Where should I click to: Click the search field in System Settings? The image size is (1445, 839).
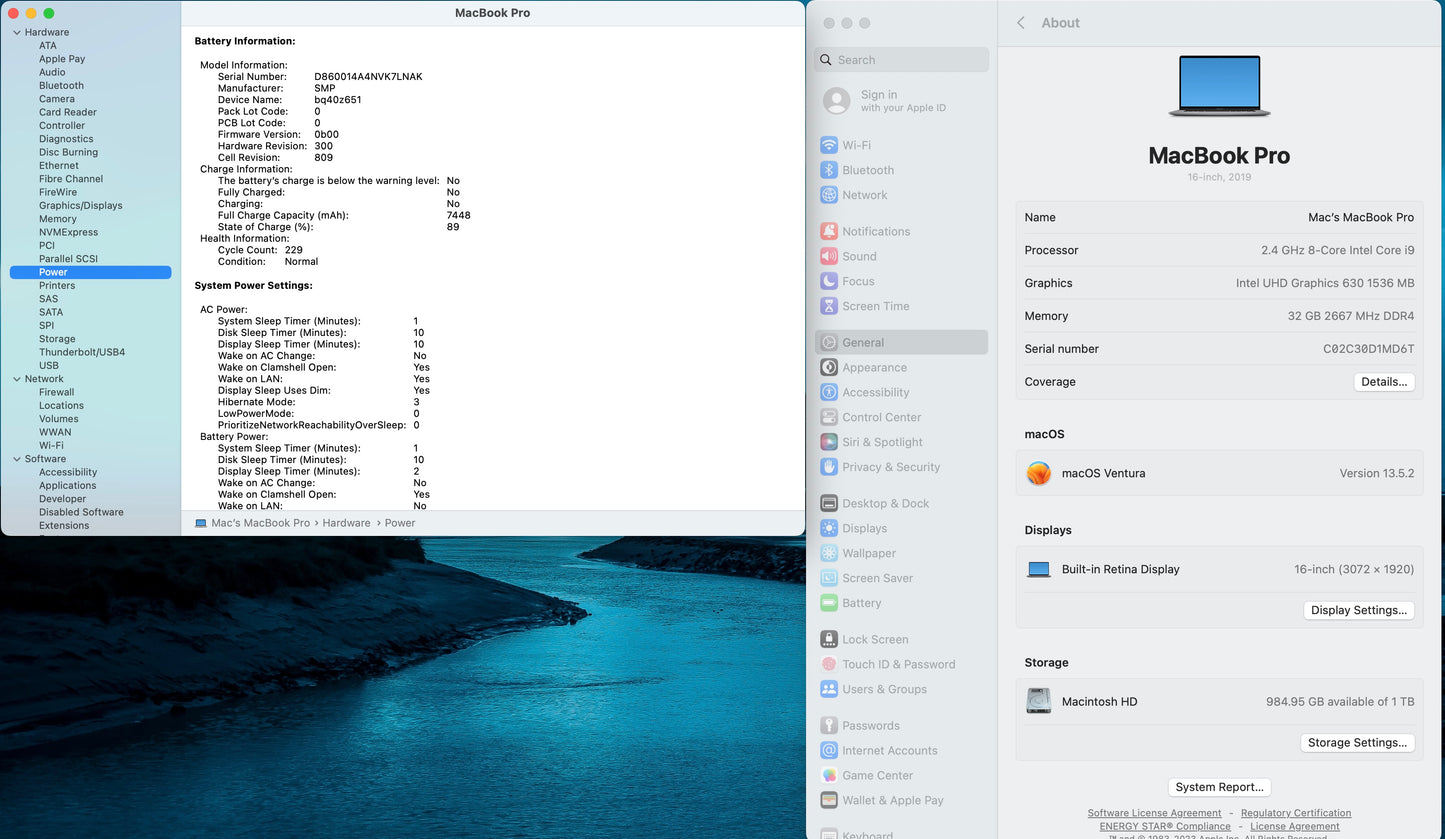[902, 60]
